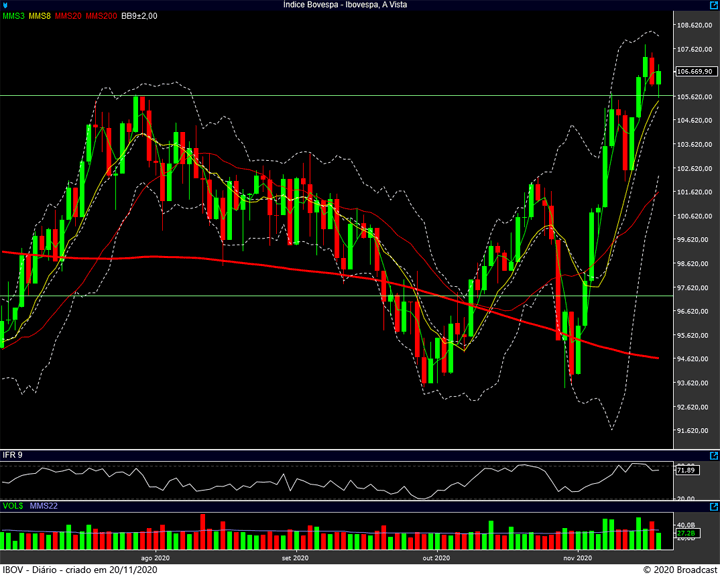Maximize the VOL$ volume panel
720x575 pixels.
(x=713, y=507)
